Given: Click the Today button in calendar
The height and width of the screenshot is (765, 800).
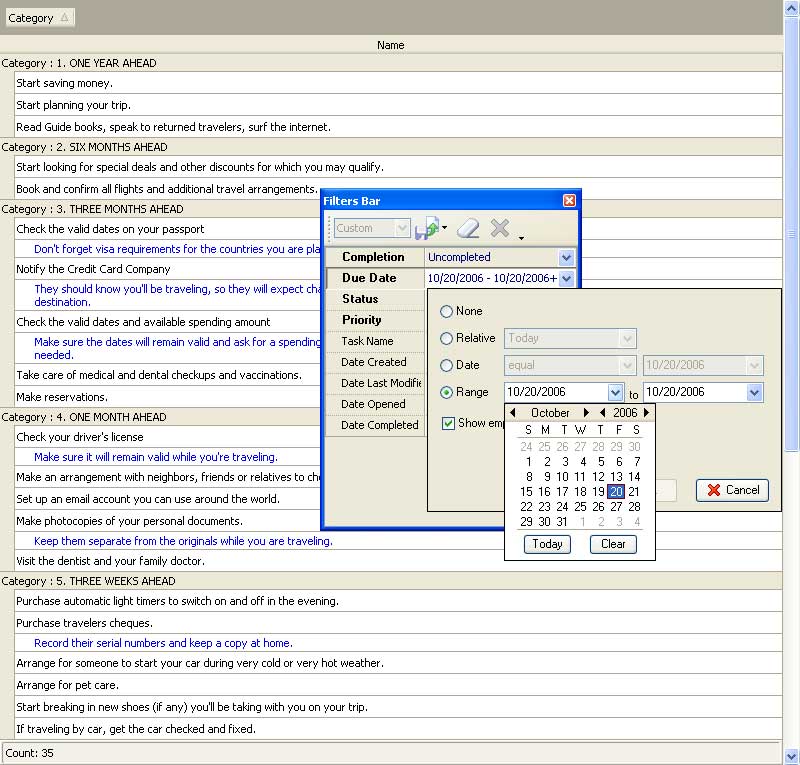Looking at the screenshot, I should [547, 544].
